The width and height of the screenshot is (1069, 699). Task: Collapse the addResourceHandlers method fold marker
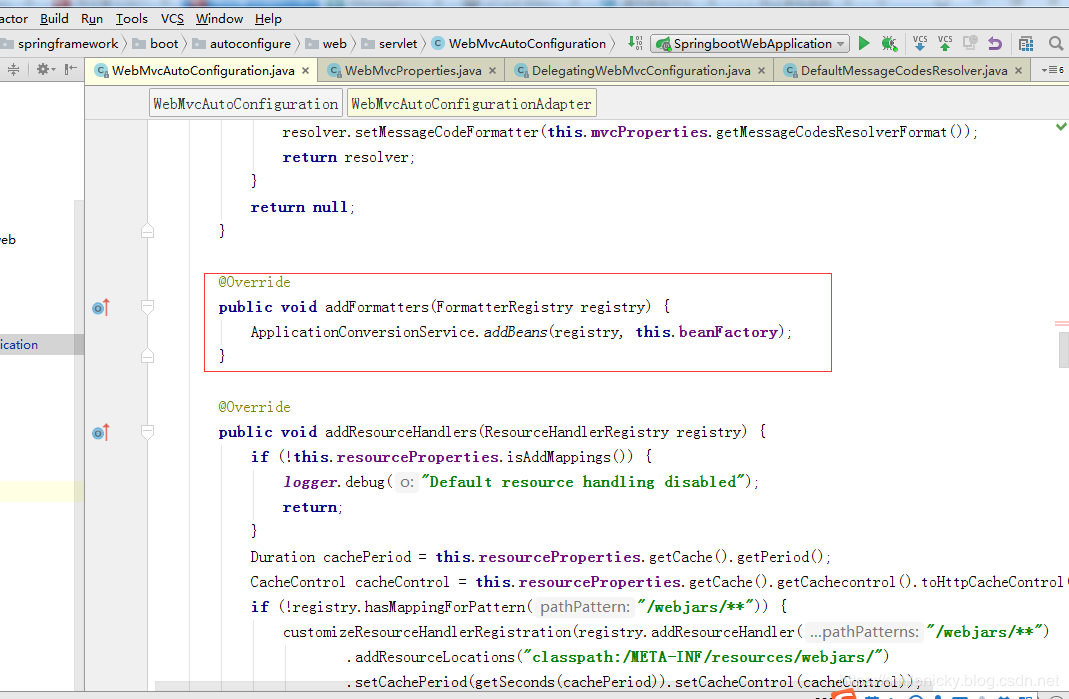148,432
